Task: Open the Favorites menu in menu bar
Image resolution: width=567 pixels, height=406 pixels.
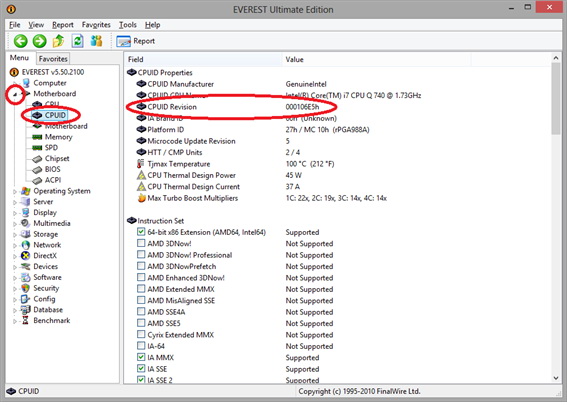Action: click(x=96, y=25)
